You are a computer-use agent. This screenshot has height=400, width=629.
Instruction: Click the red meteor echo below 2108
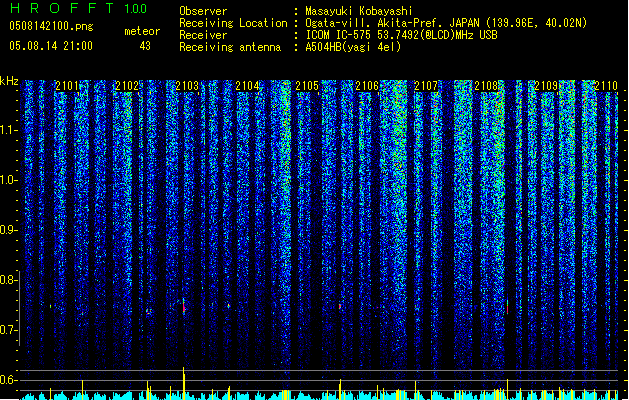pyautogui.click(x=507, y=307)
